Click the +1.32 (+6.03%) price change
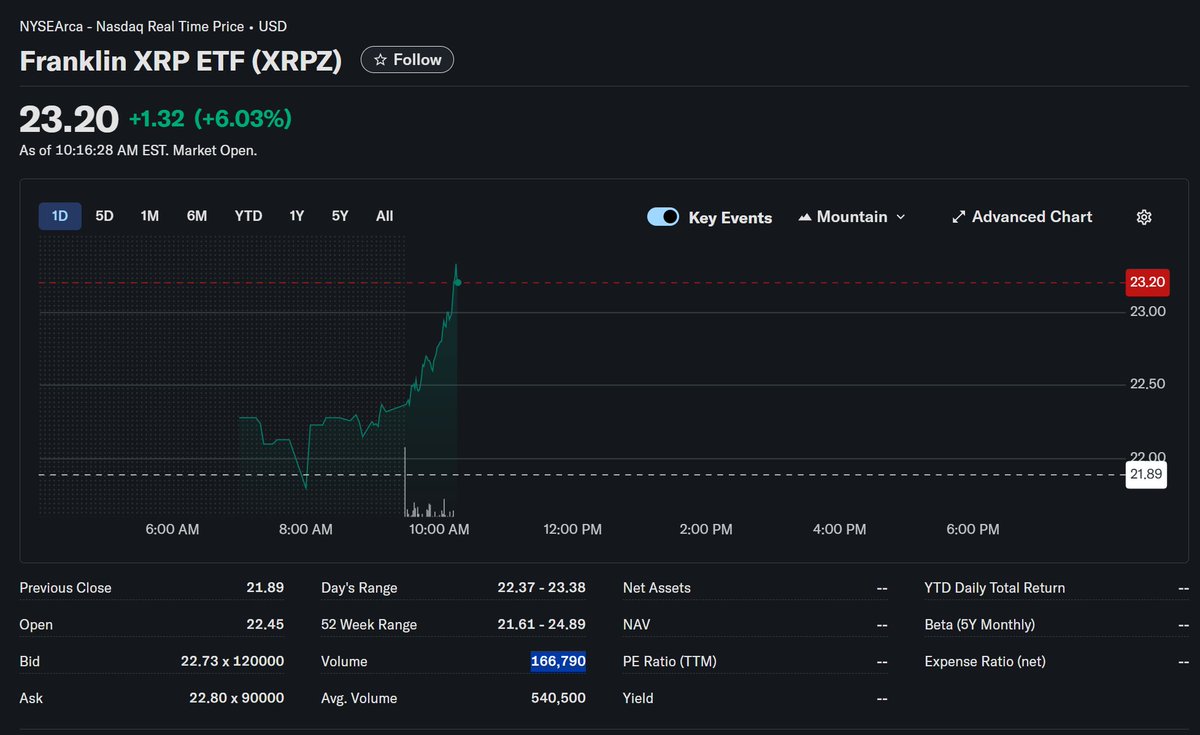The height and width of the screenshot is (735, 1200). point(210,119)
